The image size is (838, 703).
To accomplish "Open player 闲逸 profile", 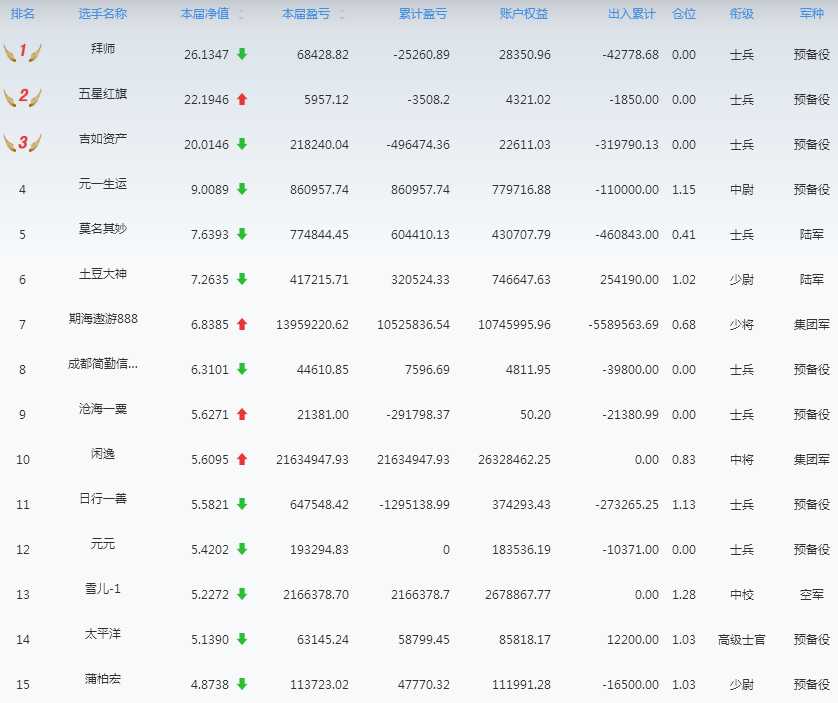I will (x=103, y=454).
